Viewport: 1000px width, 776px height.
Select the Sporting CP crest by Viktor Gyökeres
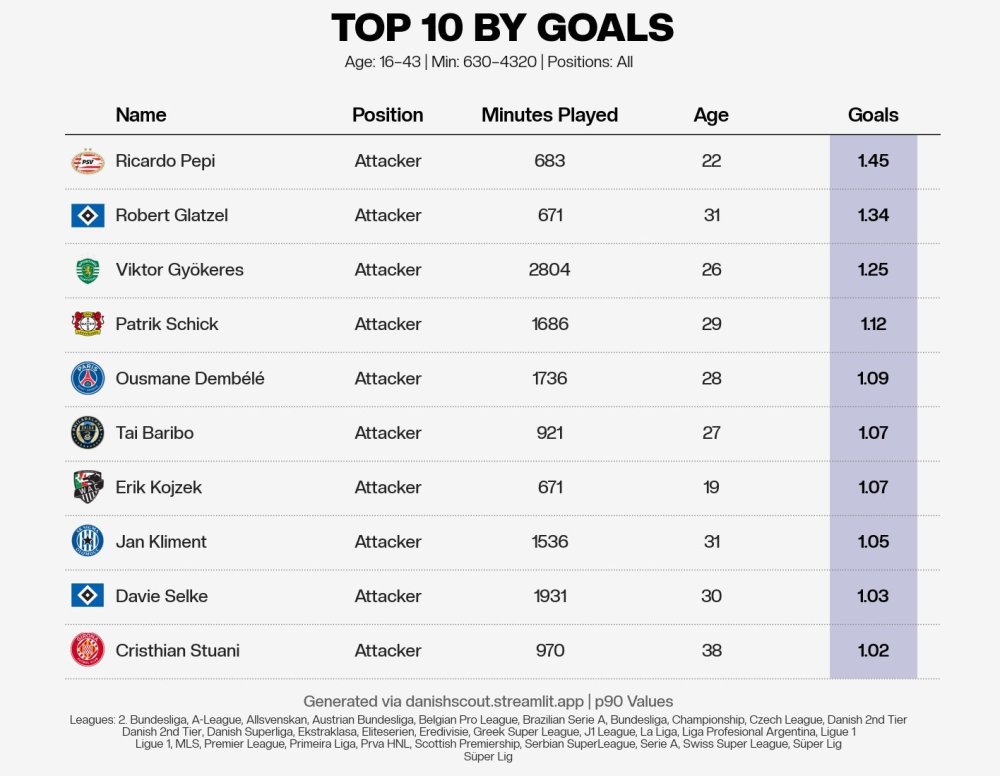click(x=87, y=270)
